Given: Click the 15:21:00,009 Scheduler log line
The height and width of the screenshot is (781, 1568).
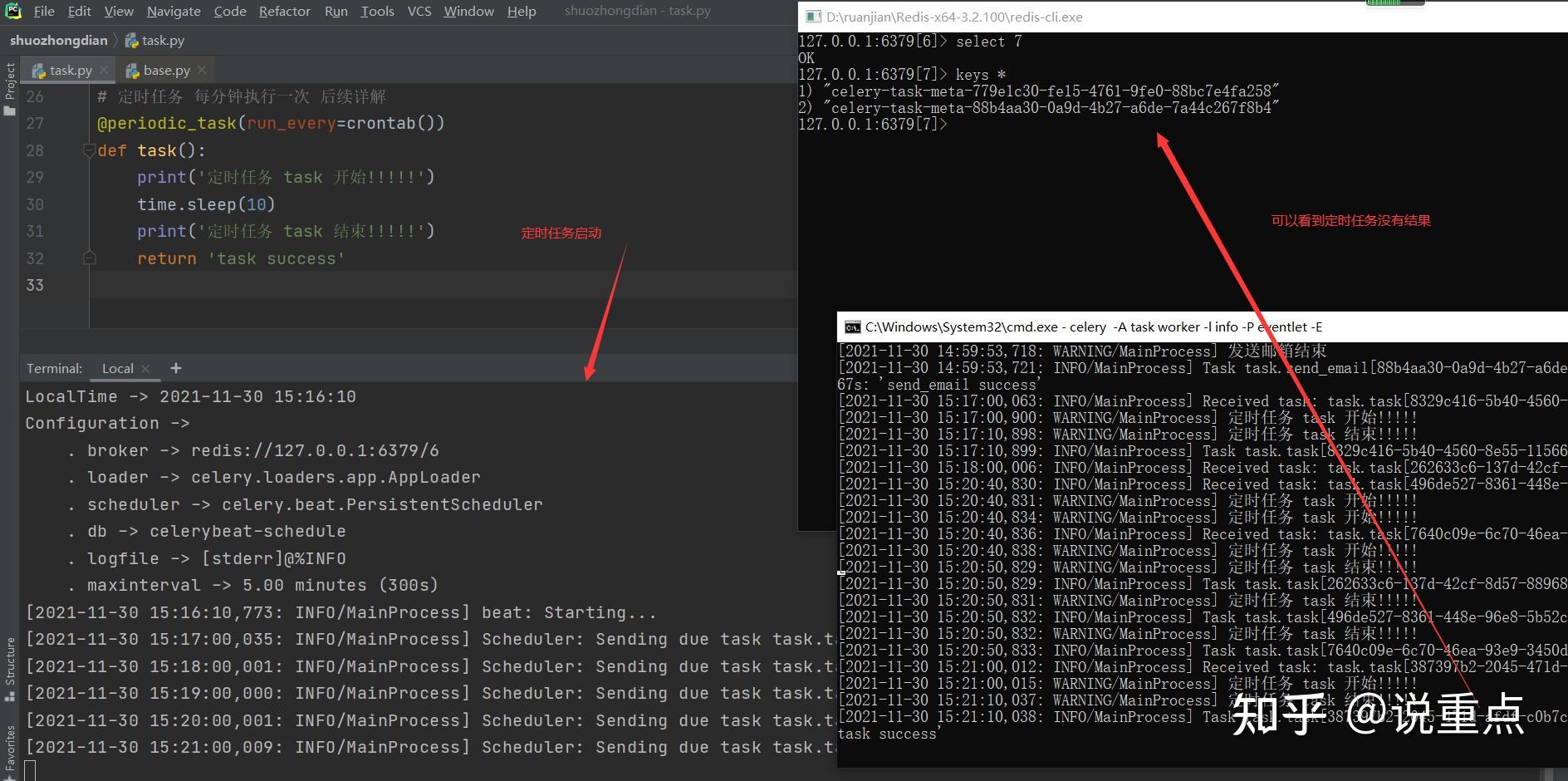Looking at the screenshot, I should click(429, 747).
